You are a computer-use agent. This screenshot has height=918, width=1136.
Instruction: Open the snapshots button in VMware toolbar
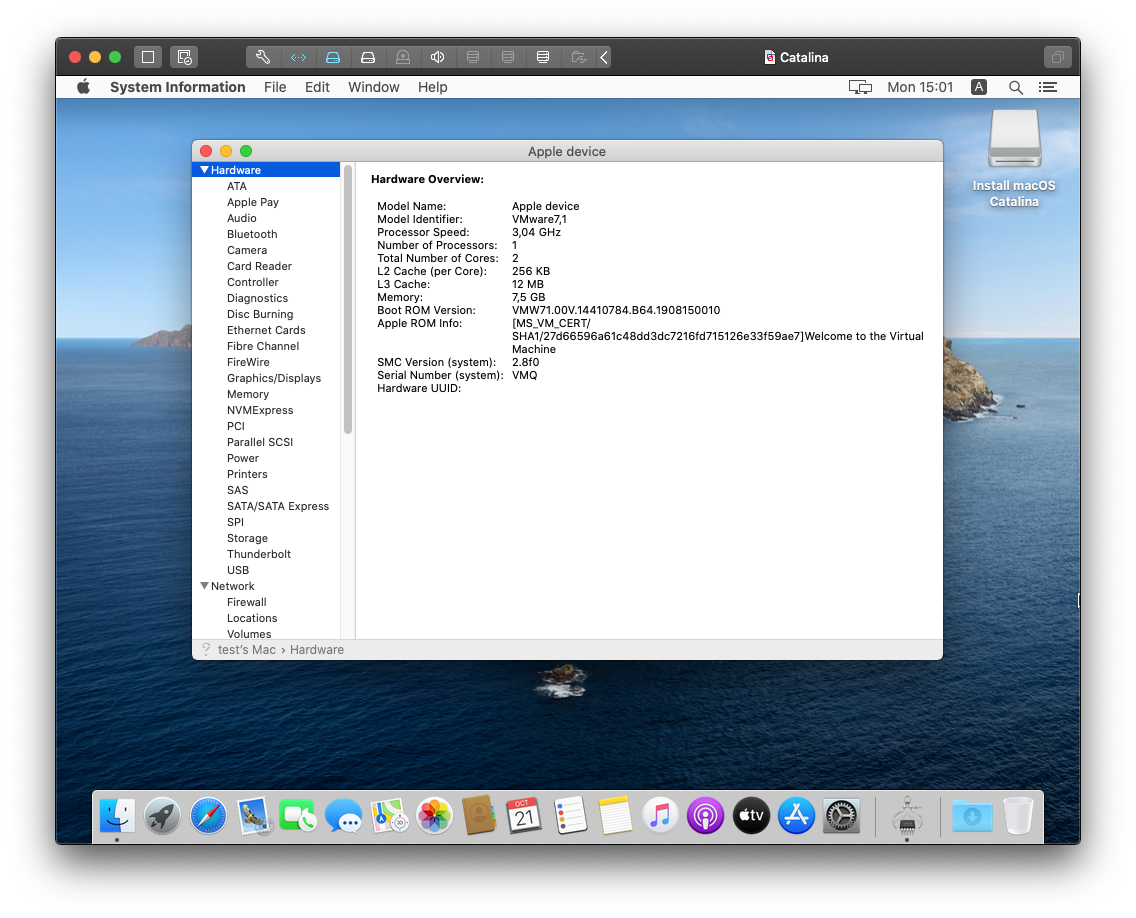[x=184, y=57]
